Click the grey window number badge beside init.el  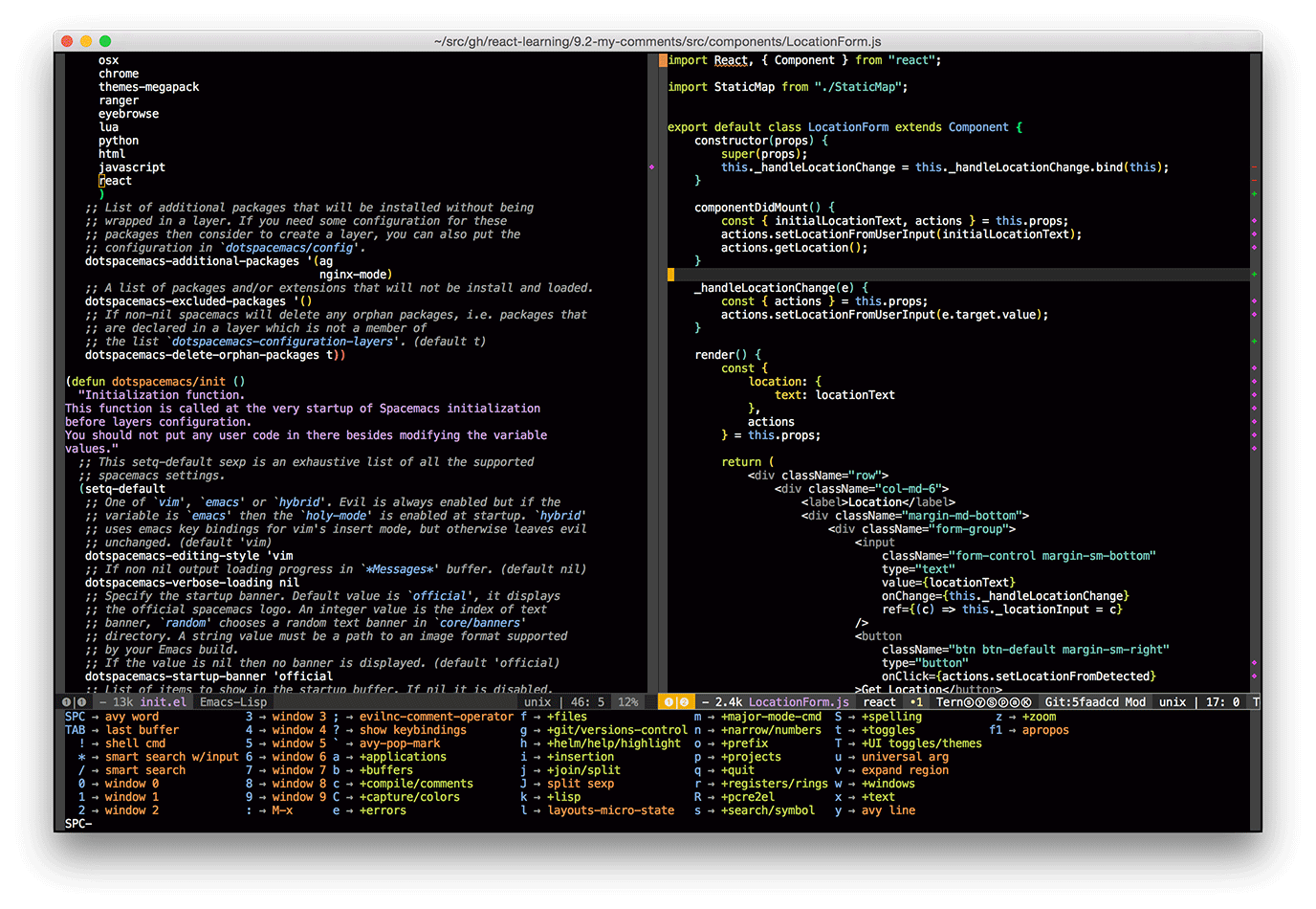point(80,702)
